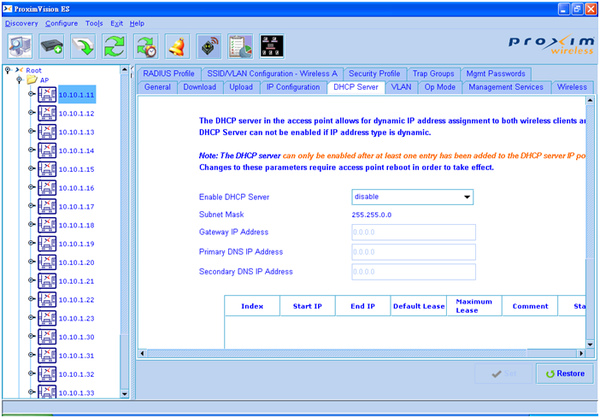Switch to the Op Mode tab

[440, 87]
